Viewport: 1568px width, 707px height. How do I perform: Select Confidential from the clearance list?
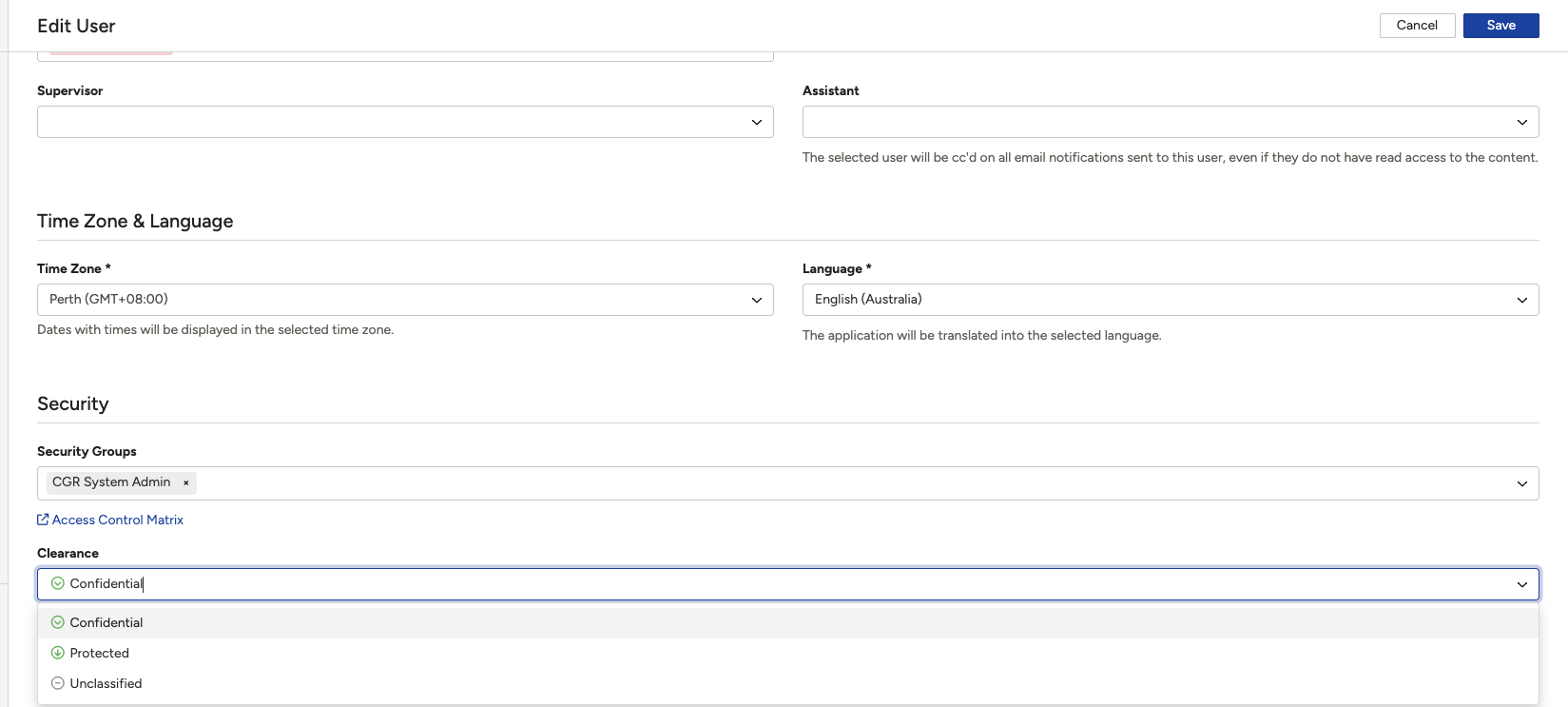788,622
